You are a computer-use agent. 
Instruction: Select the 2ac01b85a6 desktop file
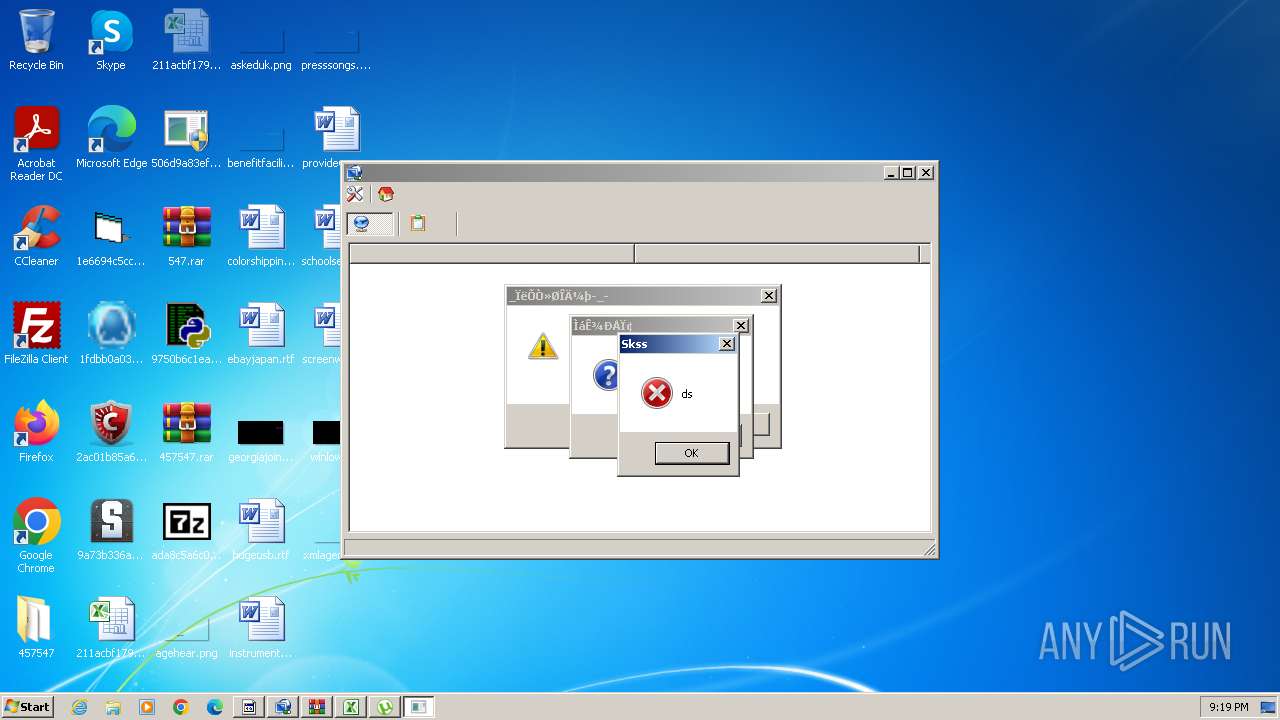[x=111, y=432]
